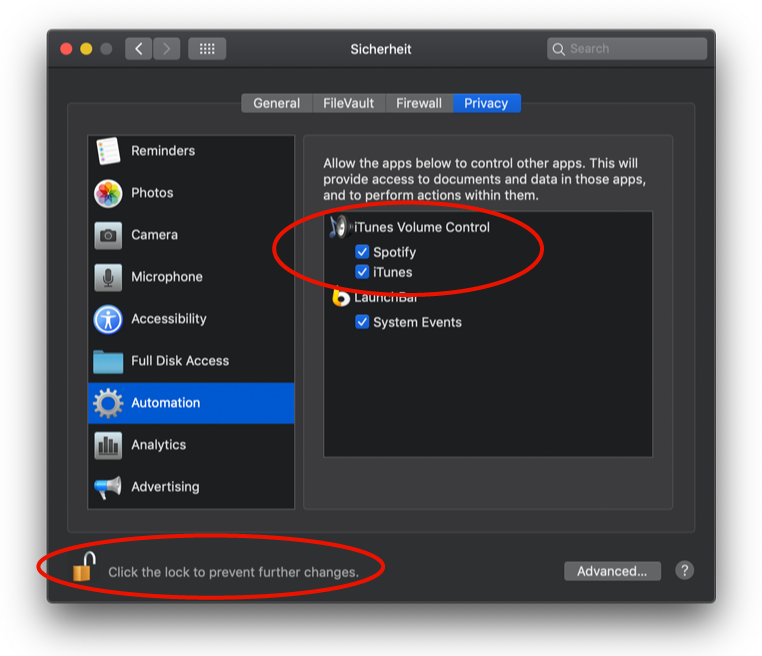
Task: Toggle the System Events checkbox
Action: (362, 322)
